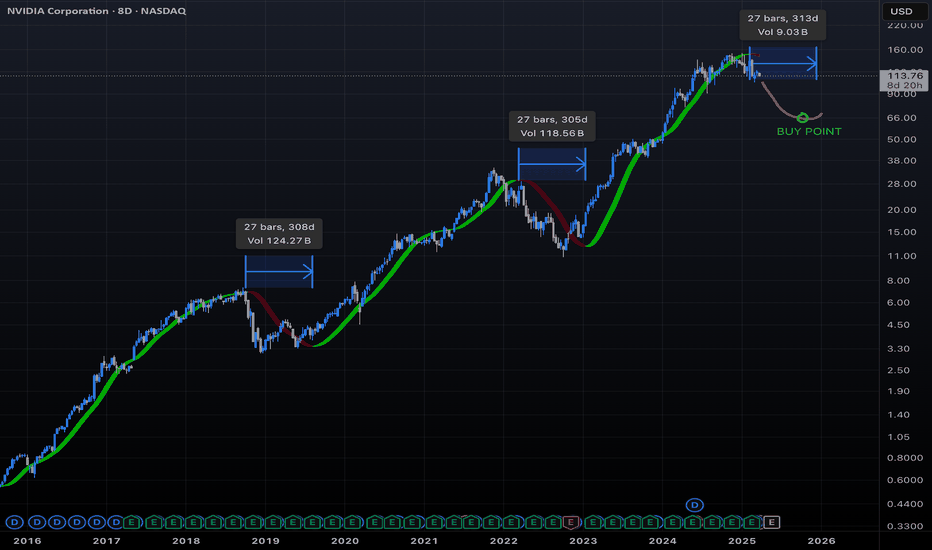Select the 27 bars, 313d measurement label
This screenshot has height=550, width=932.
tap(783, 18)
